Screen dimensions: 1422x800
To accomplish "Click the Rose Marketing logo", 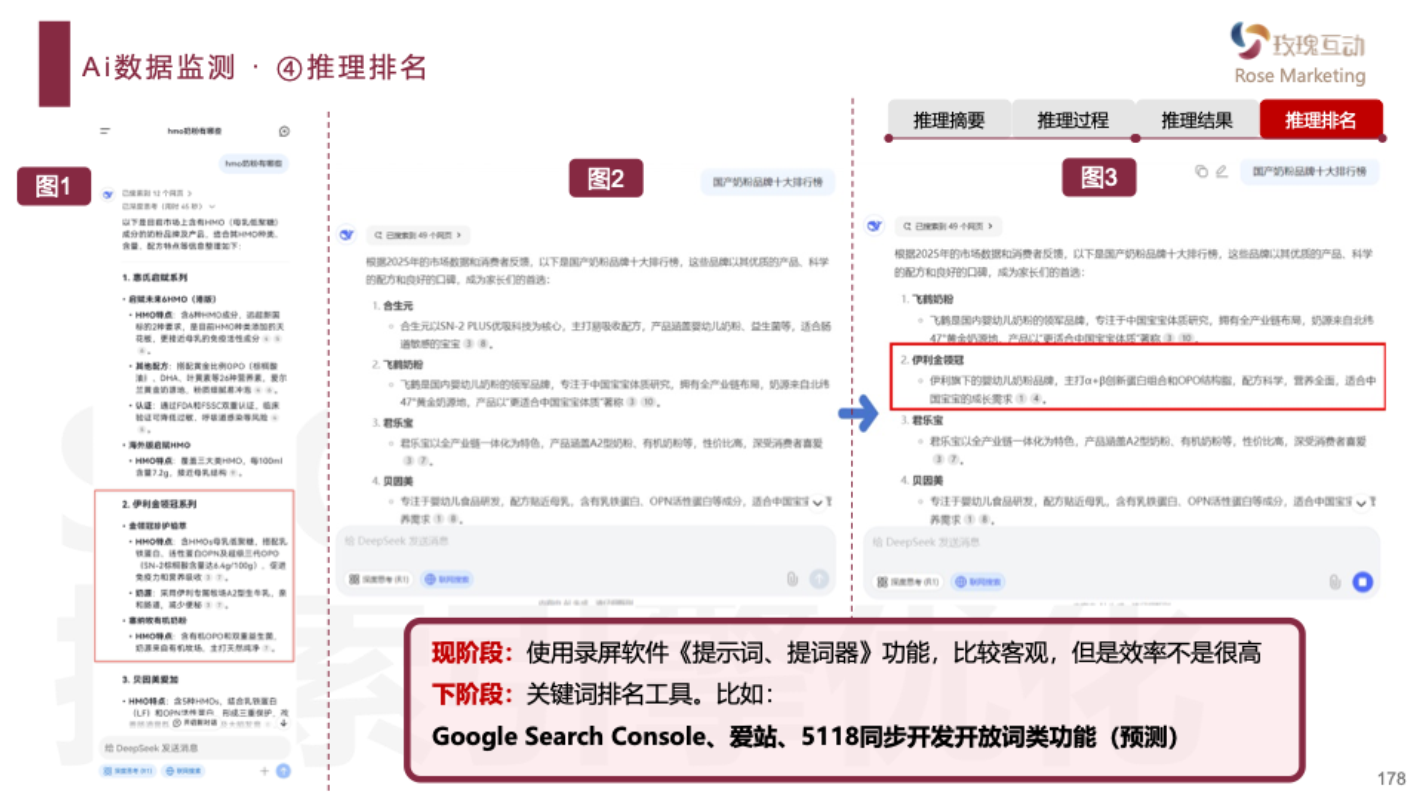I will pos(1299,52).
